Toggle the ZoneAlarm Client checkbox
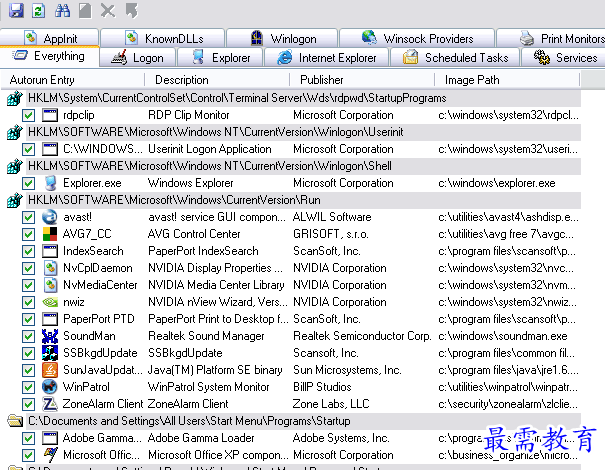The width and height of the screenshot is (605, 471). [28, 404]
